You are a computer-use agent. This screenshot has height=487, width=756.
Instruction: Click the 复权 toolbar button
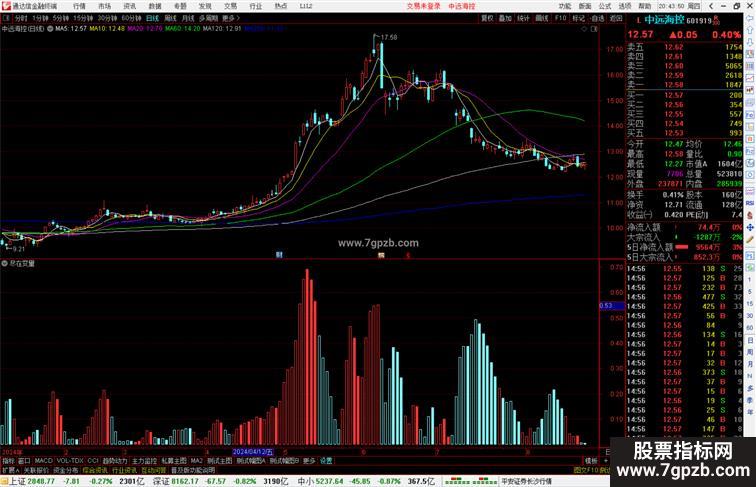487,18
